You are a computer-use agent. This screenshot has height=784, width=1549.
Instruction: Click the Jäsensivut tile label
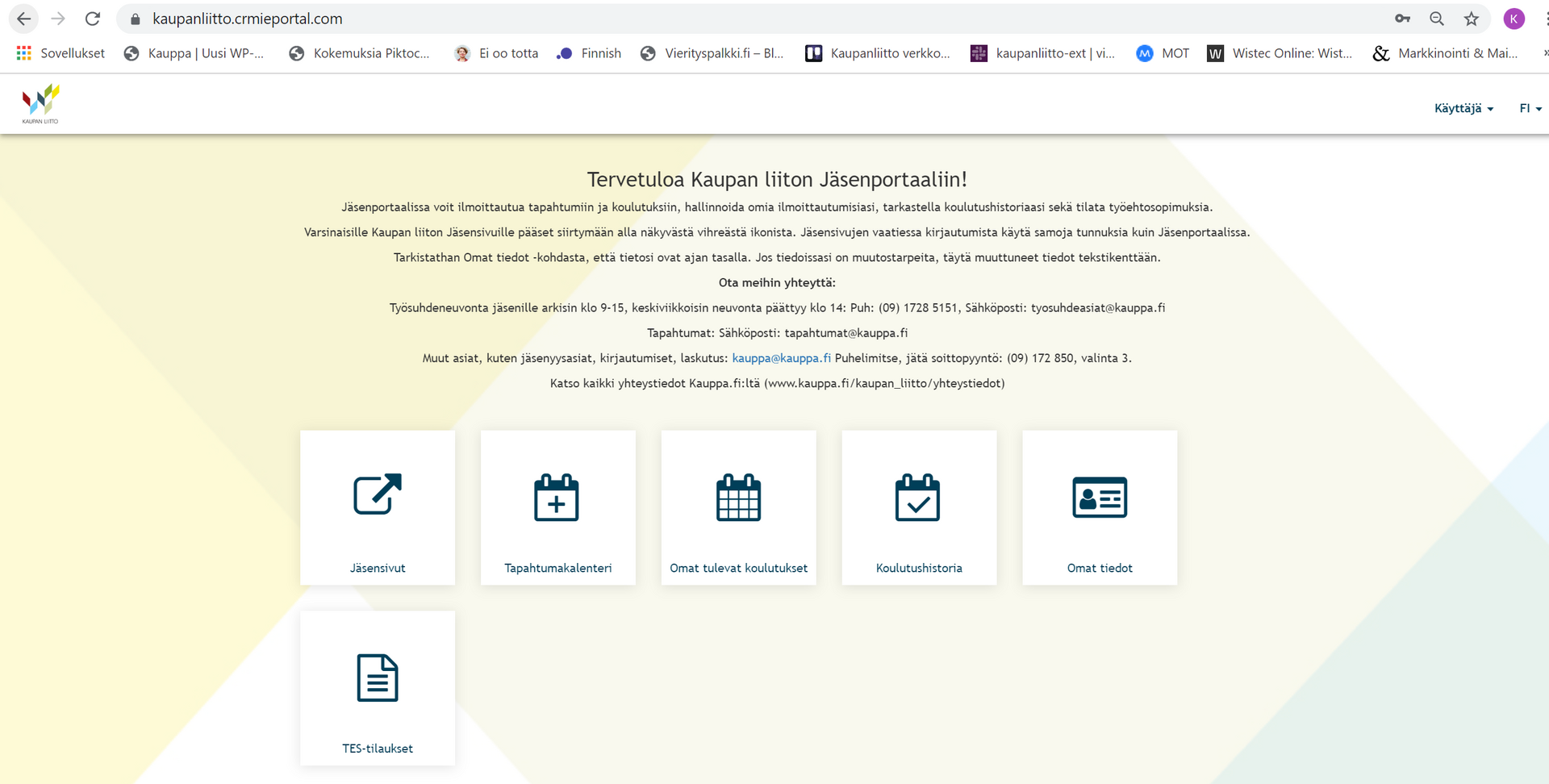(x=378, y=568)
